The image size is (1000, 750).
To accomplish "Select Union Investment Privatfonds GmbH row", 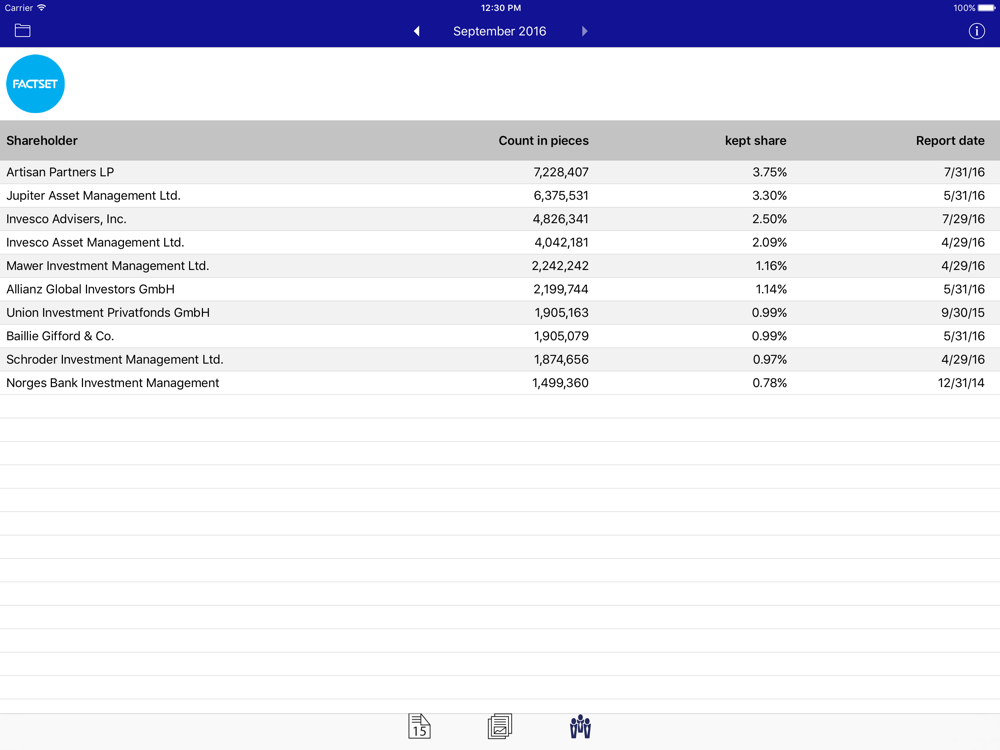I will point(500,313).
